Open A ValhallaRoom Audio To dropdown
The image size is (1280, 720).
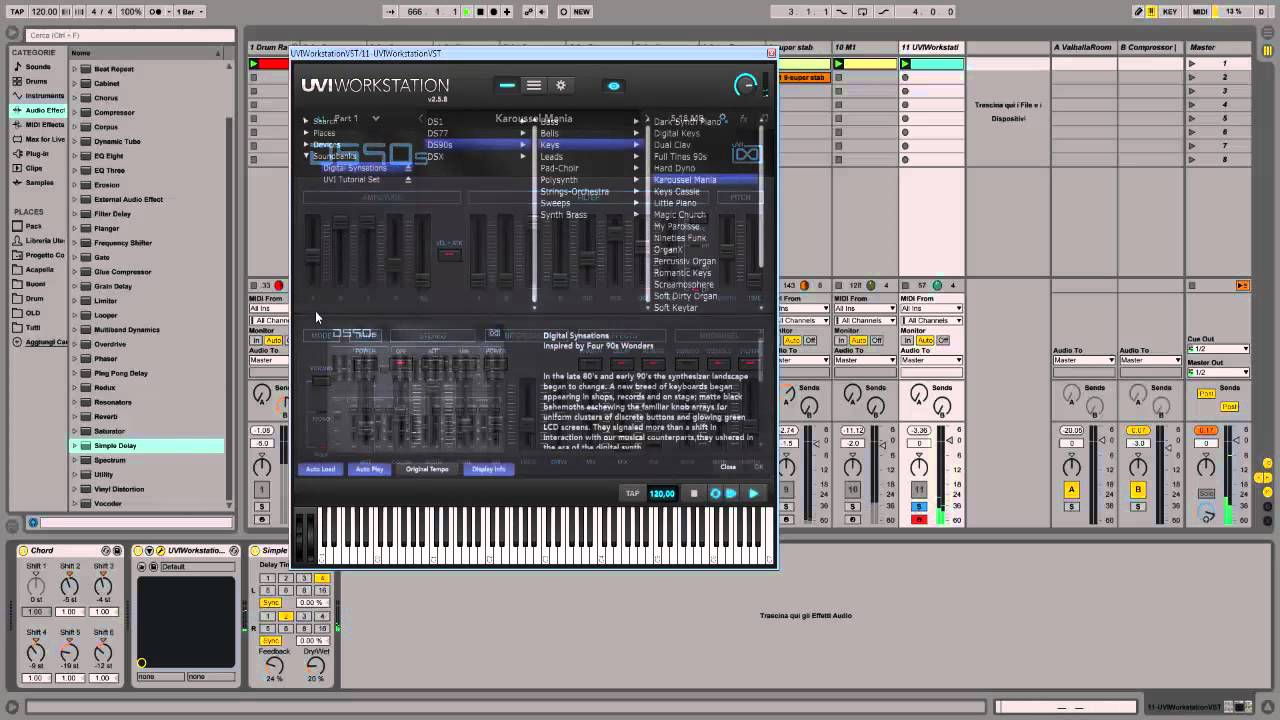coord(1083,360)
